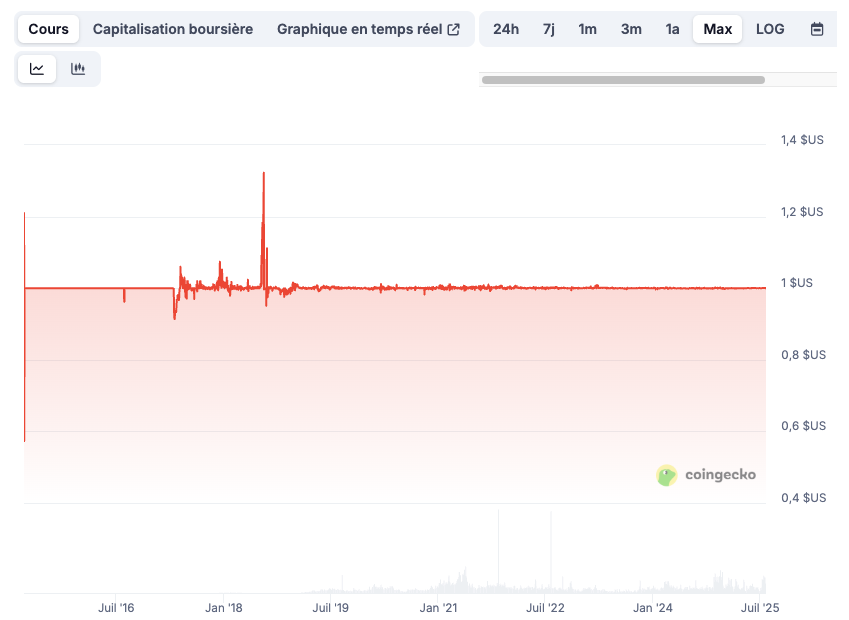Set chart range to 7j
The image size is (849, 620).
pos(548,29)
